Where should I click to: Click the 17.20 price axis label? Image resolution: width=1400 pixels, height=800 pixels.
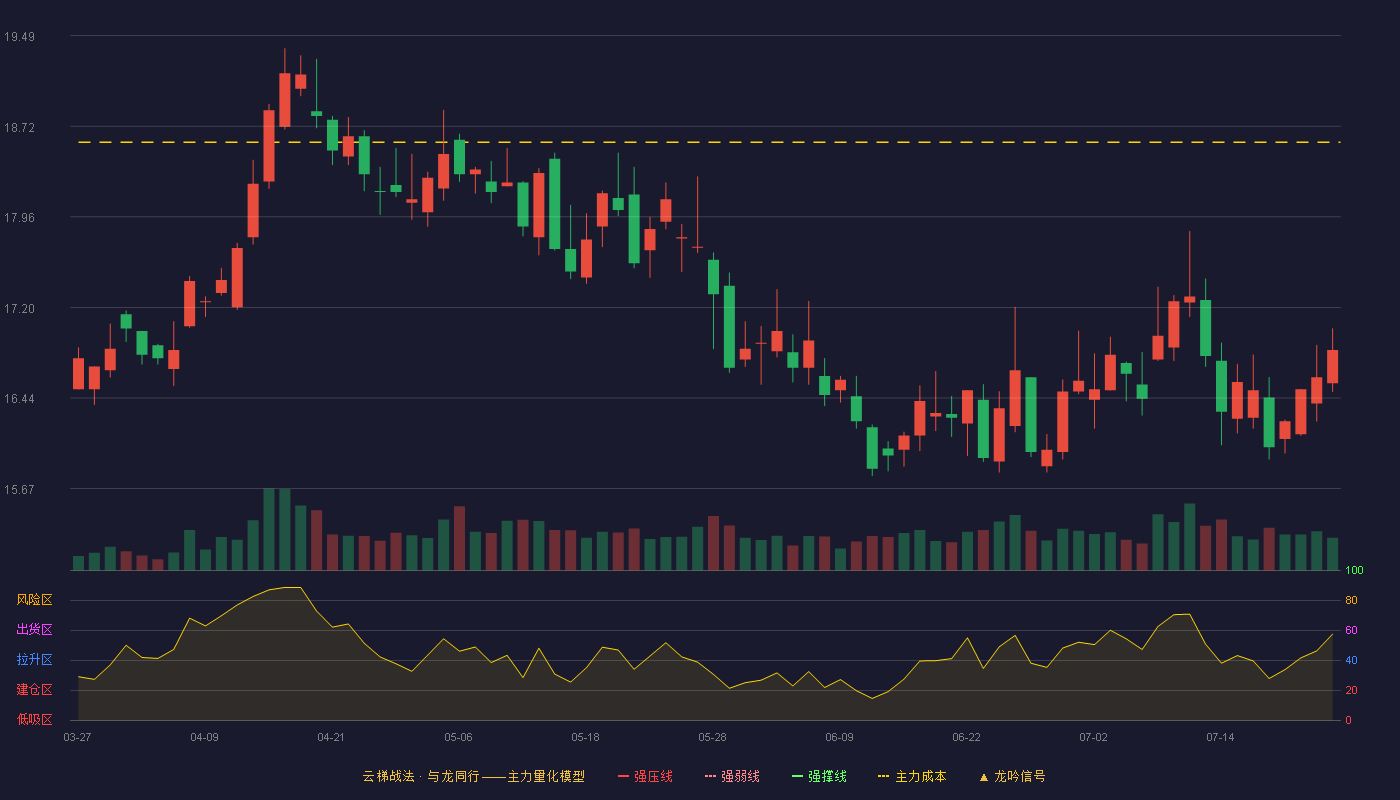tap(19, 309)
